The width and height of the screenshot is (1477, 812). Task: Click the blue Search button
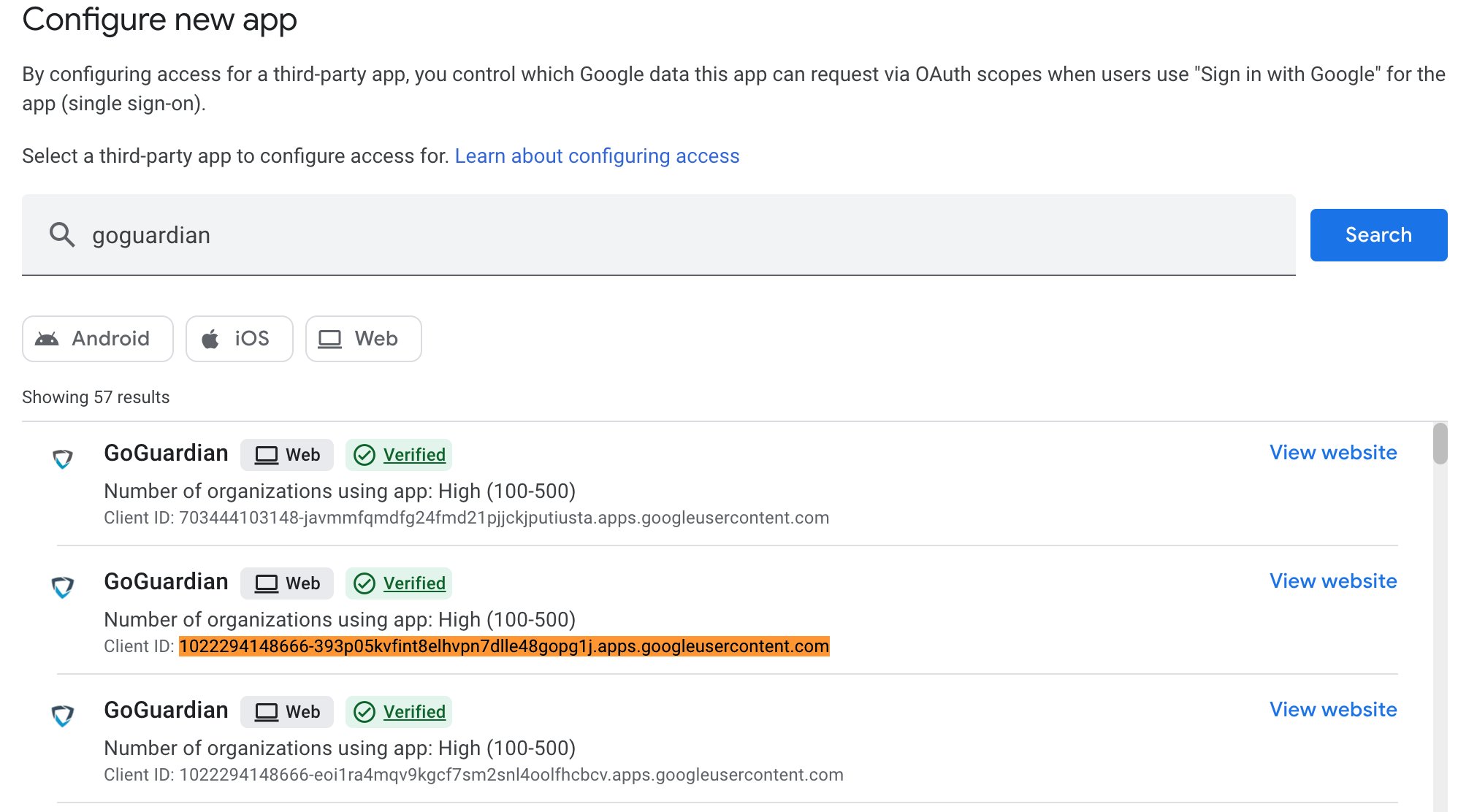point(1378,235)
